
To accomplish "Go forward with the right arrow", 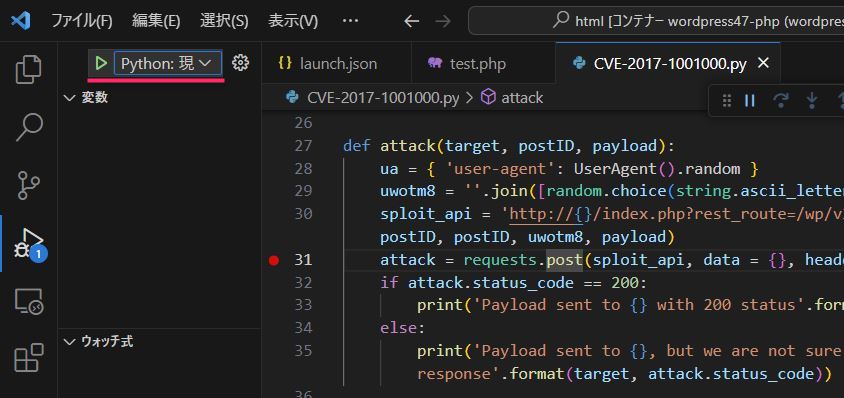I will [443, 21].
